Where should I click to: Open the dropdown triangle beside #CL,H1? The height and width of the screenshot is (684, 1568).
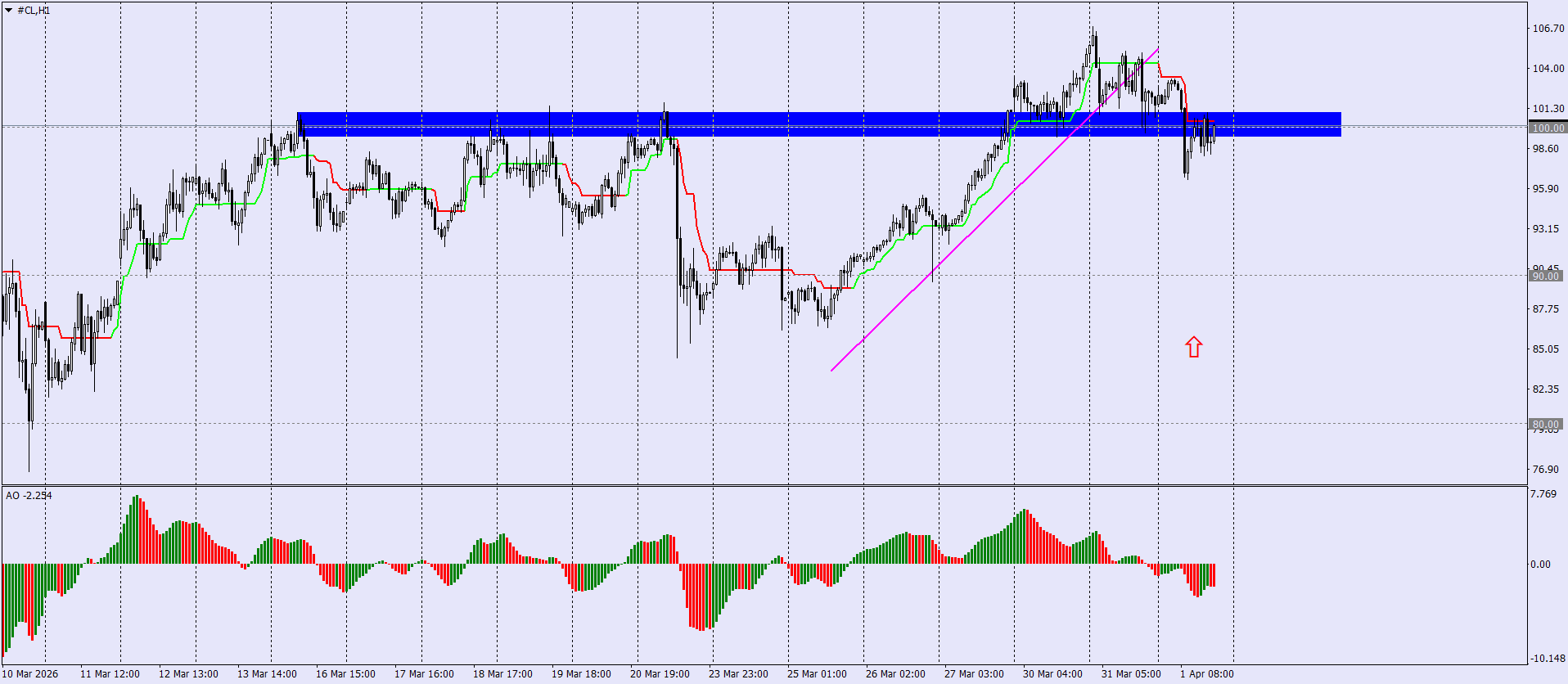tap(9, 11)
